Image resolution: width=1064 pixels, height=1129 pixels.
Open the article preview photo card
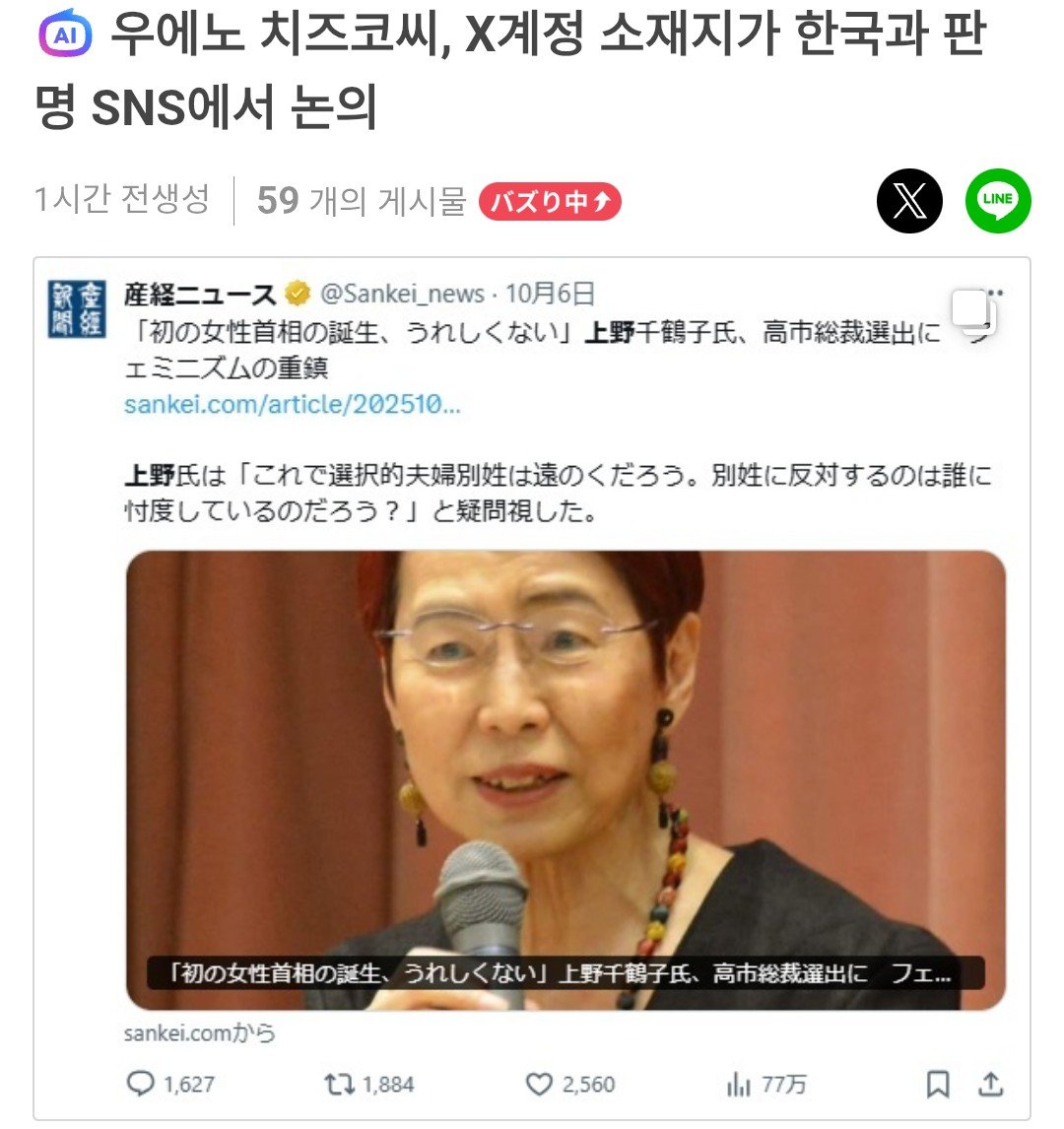(x=565, y=780)
